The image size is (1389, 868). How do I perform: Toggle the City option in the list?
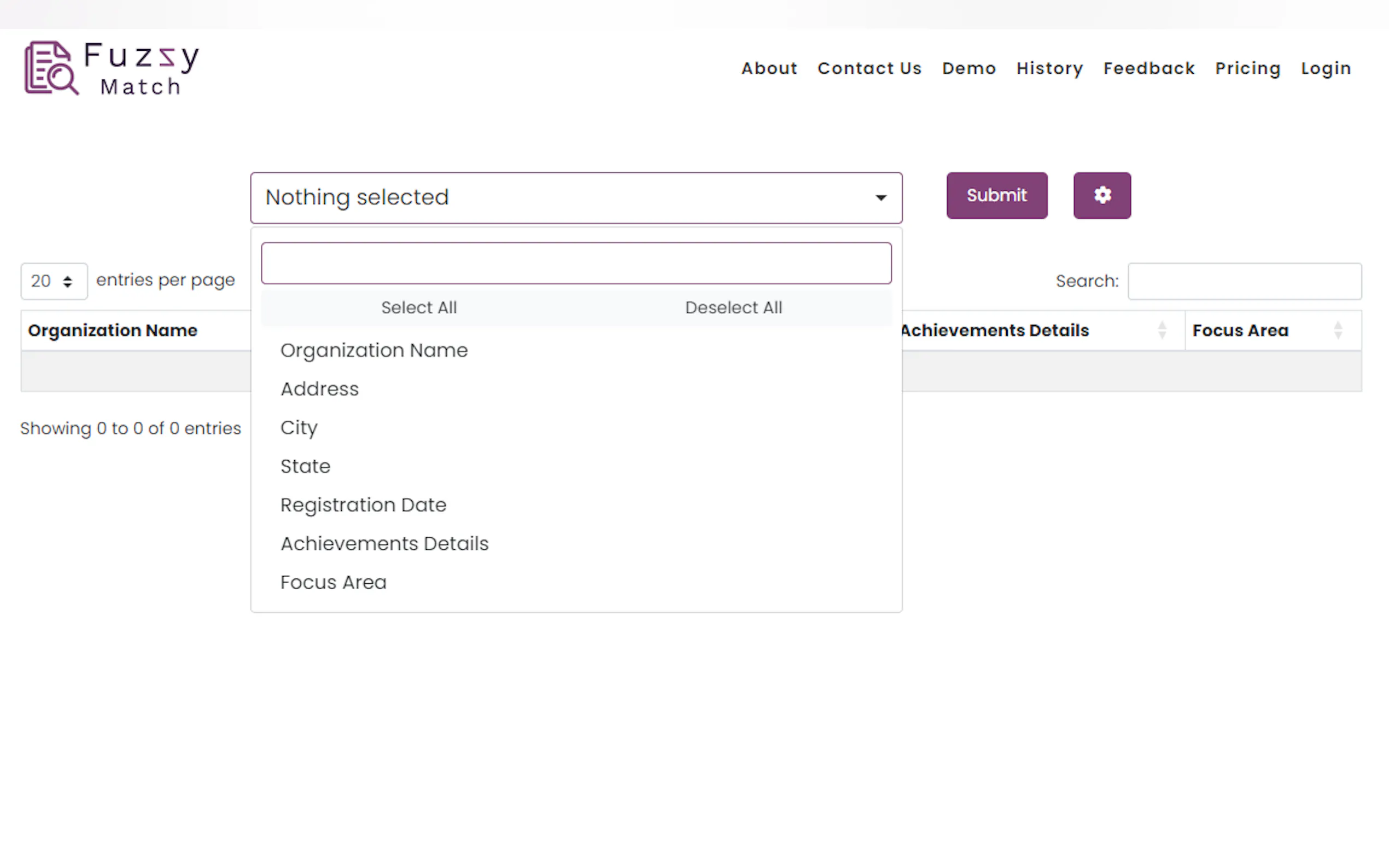tap(299, 427)
